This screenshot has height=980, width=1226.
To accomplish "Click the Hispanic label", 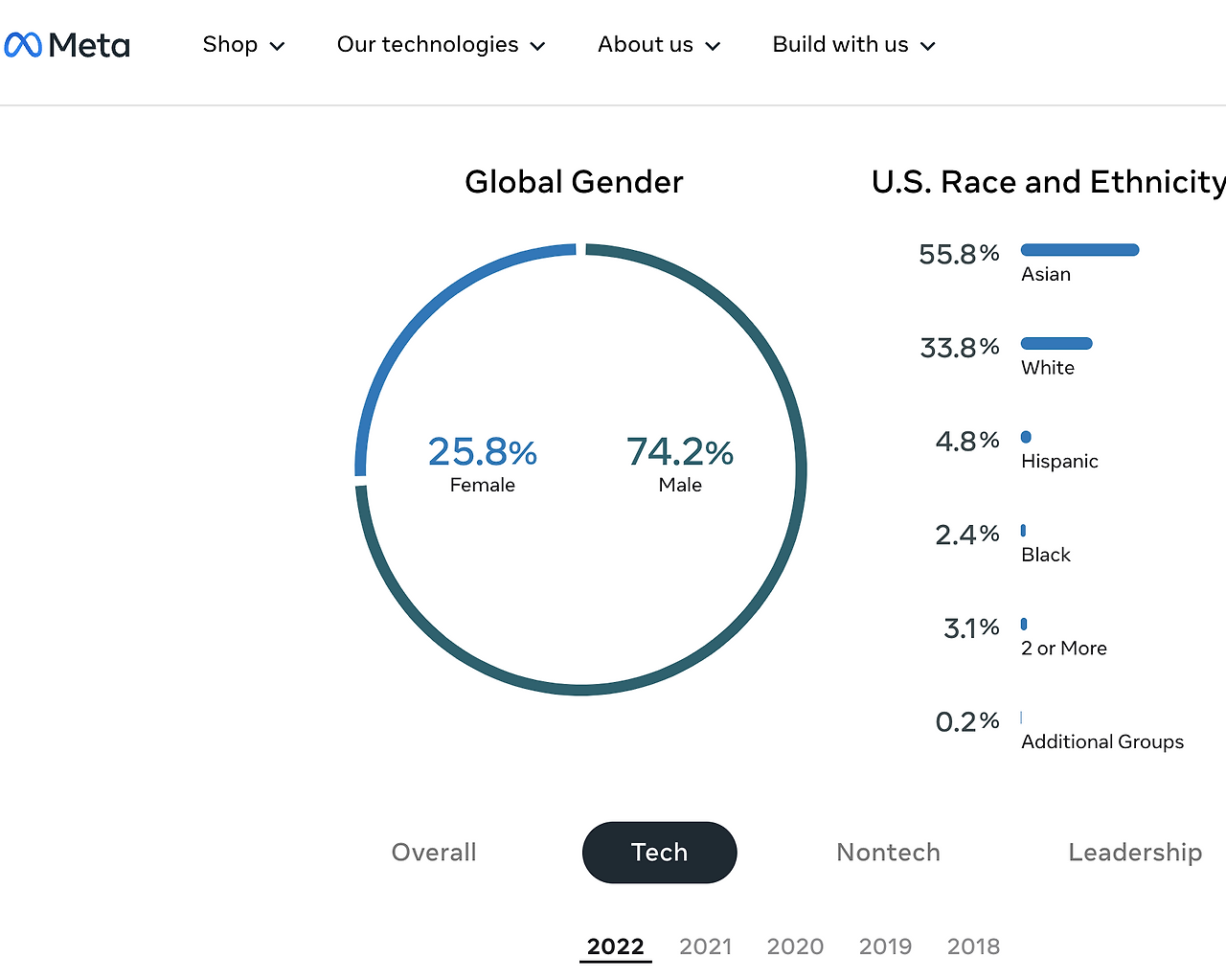I will 1059,461.
